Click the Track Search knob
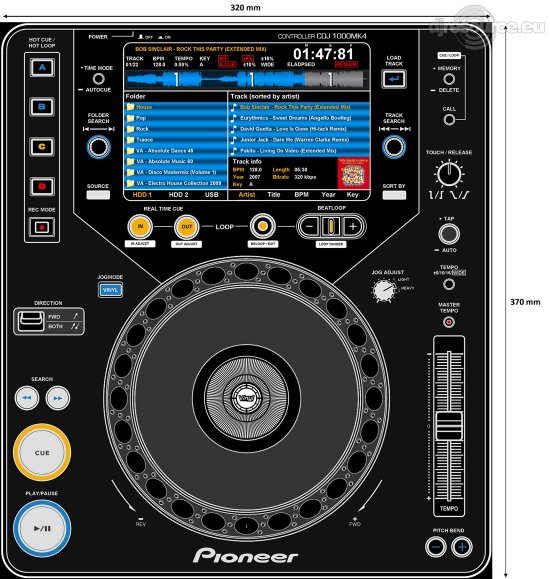 [x=394, y=147]
